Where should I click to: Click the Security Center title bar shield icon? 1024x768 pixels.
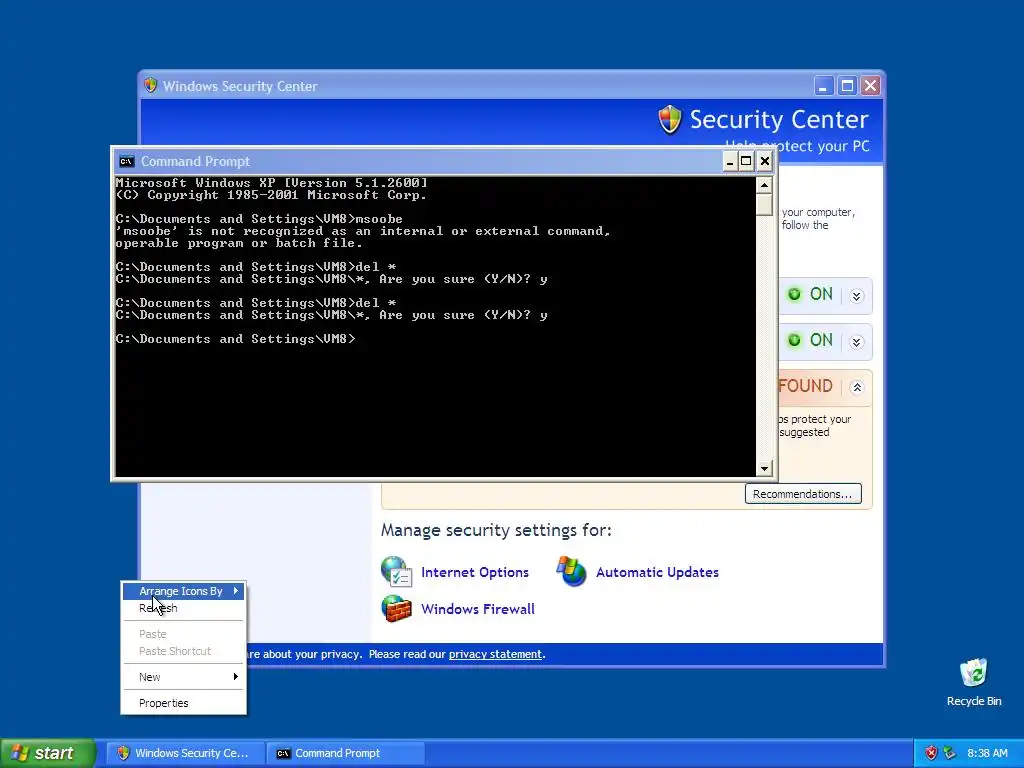(x=151, y=86)
